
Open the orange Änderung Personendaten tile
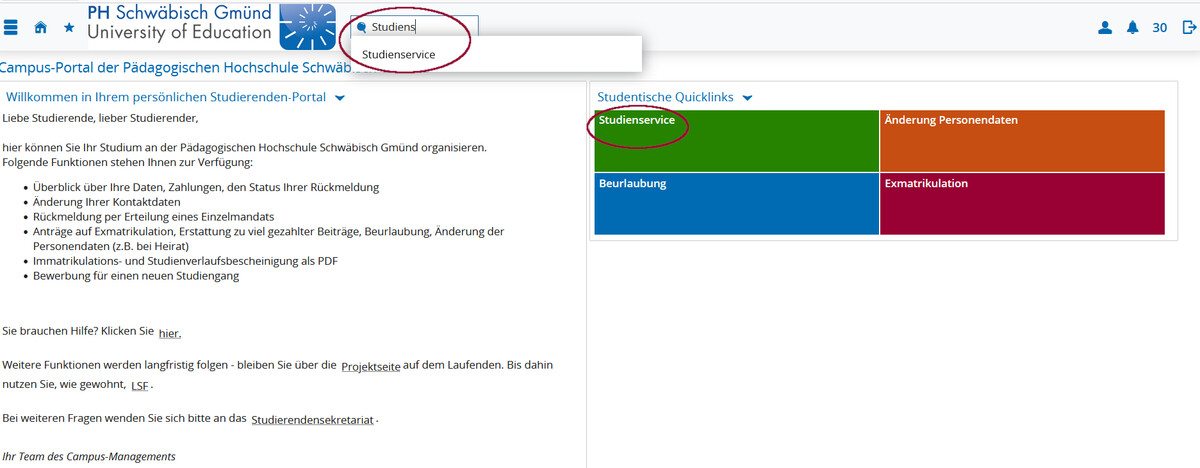click(x=1022, y=141)
